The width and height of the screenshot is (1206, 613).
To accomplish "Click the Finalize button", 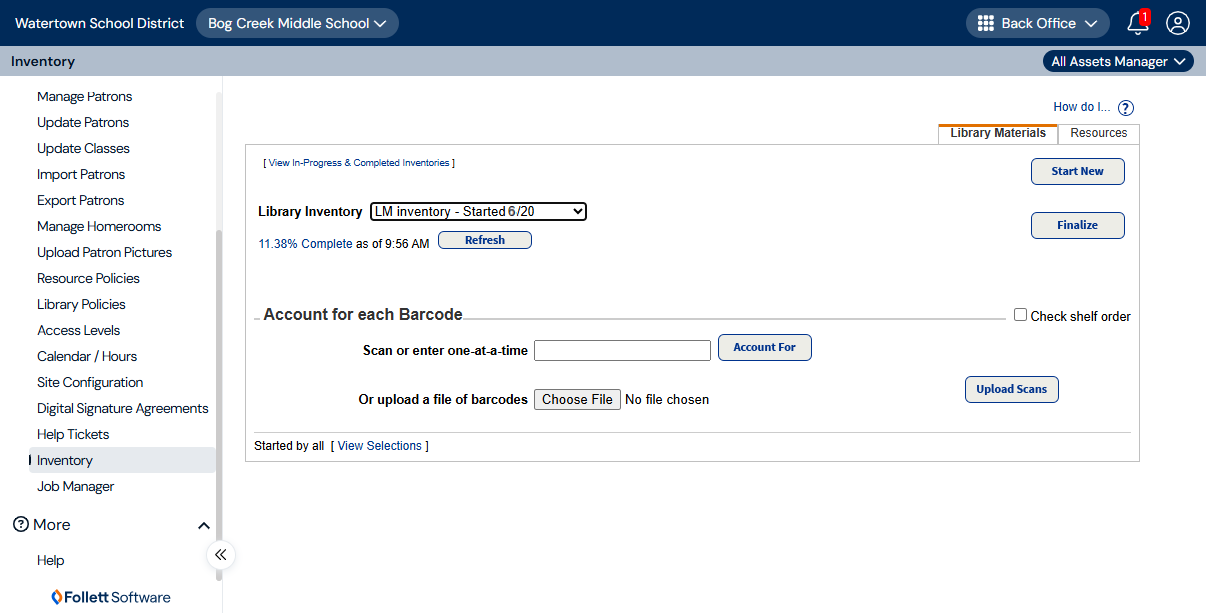I will pyautogui.click(x=1077, y=225).
